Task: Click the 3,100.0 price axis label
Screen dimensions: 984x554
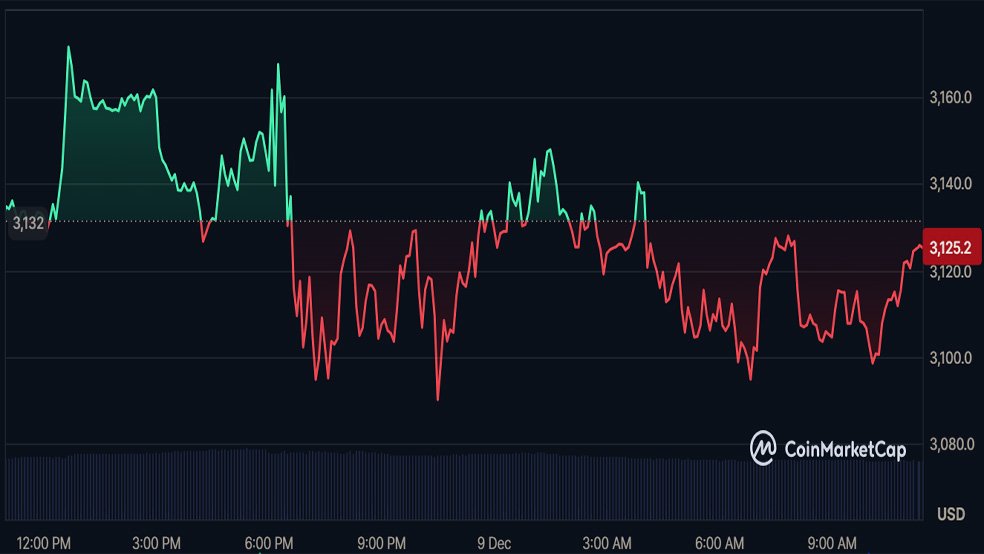Action: [951, 358]
